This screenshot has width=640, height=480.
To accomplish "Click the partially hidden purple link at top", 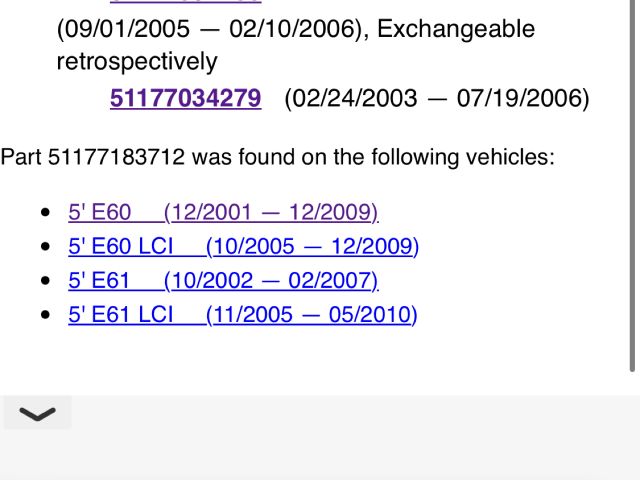I will tap(186, 2).
